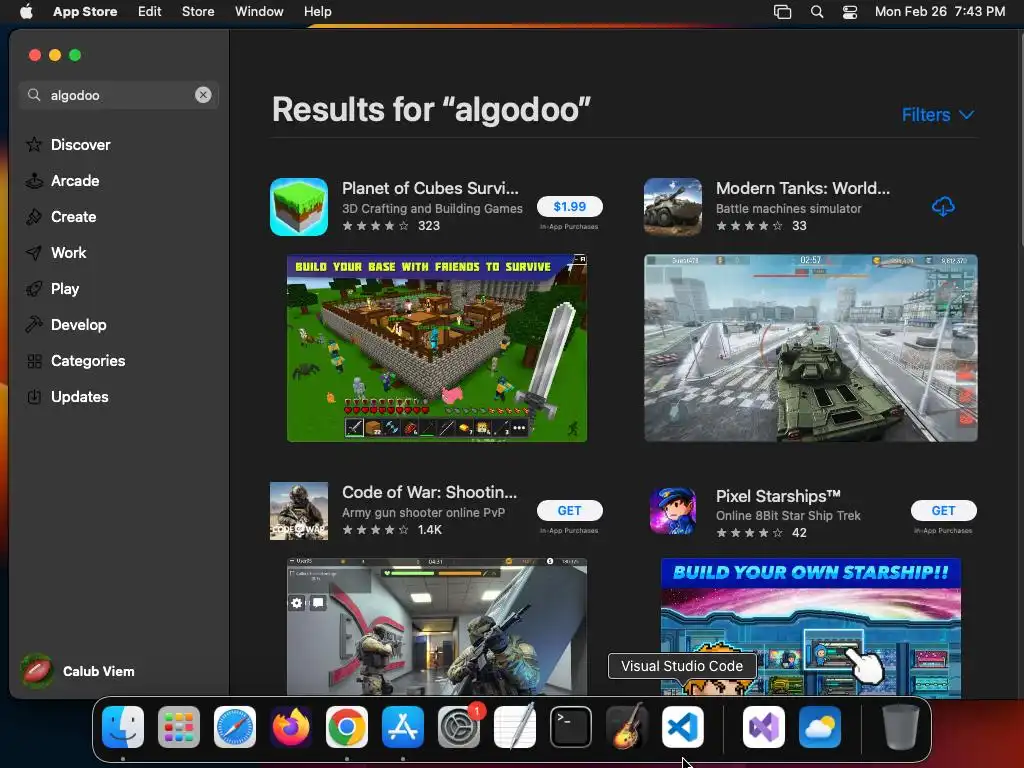Open the App Store menu
1024x768 pixels.
point(85,12)
